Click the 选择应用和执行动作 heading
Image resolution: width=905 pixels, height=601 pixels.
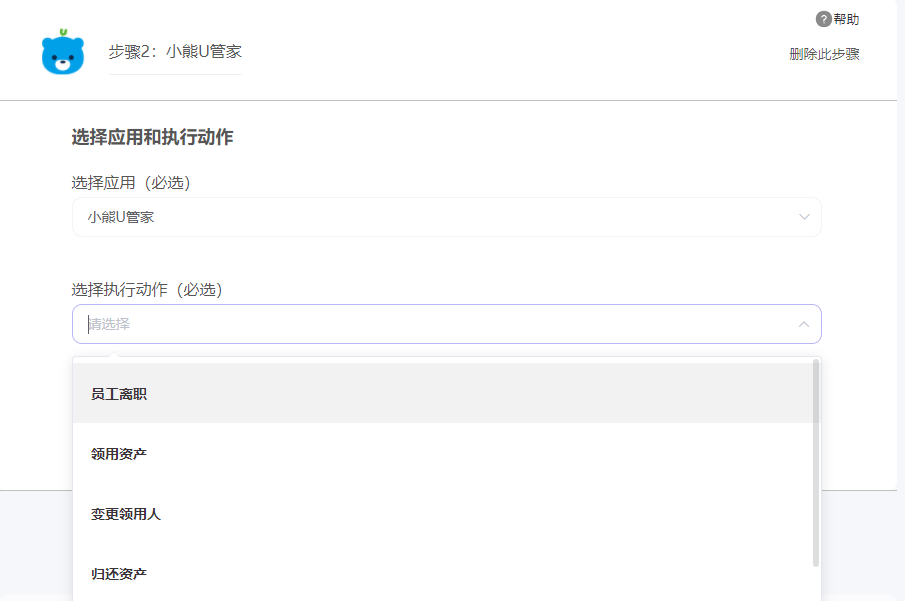coord(152,137)
